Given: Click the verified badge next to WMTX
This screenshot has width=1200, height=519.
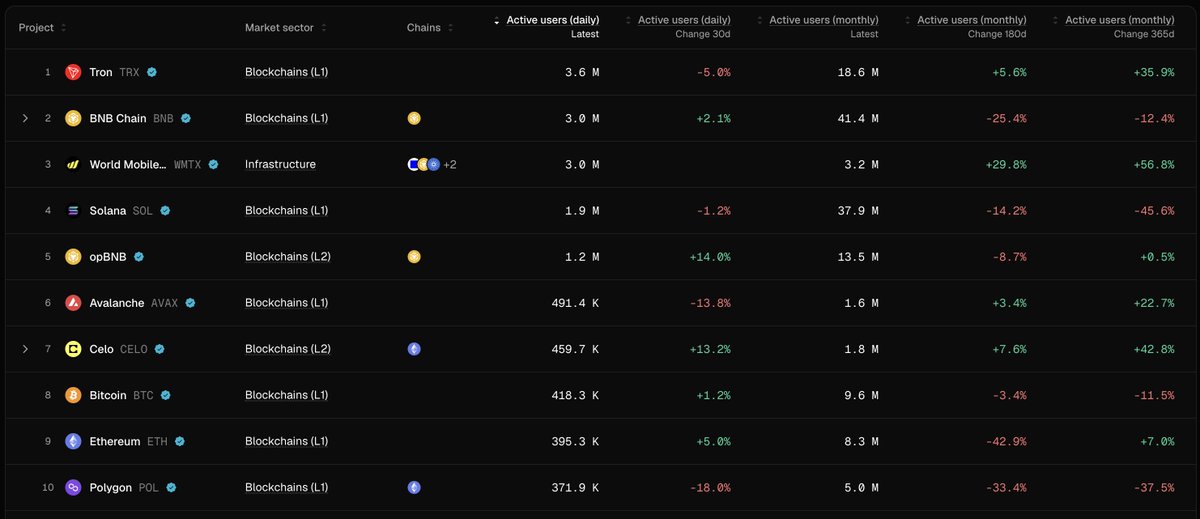Looking at the screenshot, I should pos(213,164).
